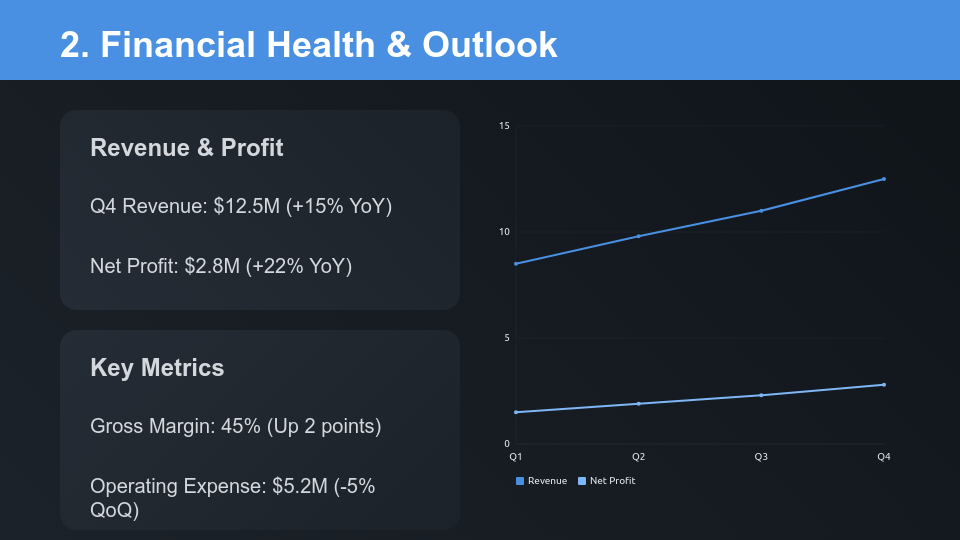Toggle the Net Profit series via legend label
Screen dimensions: 960x540
(612, 481)
